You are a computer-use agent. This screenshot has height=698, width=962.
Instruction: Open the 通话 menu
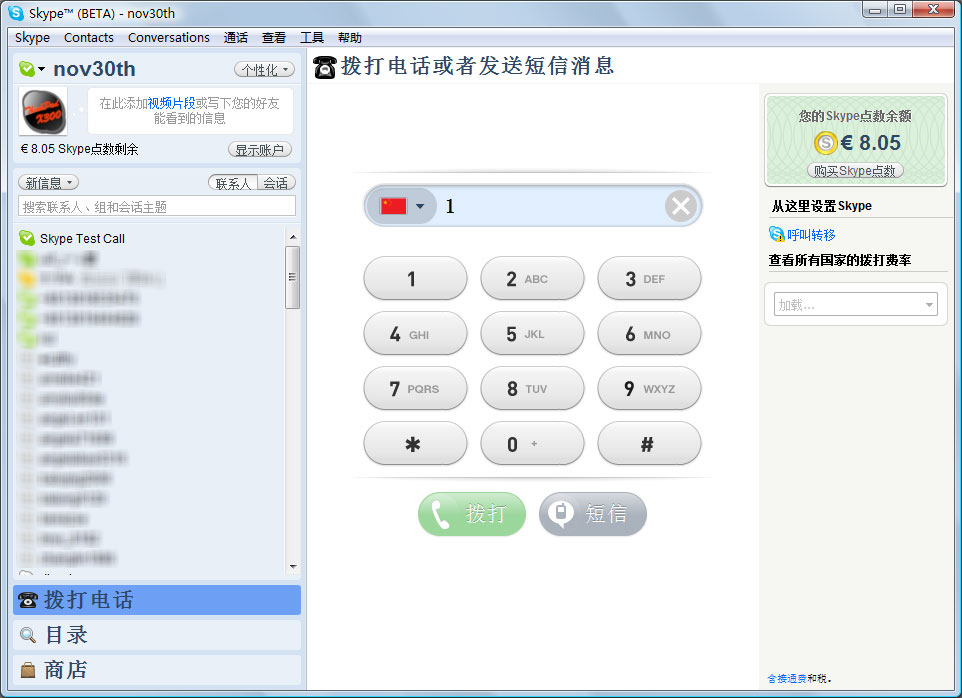click(236, 37)
